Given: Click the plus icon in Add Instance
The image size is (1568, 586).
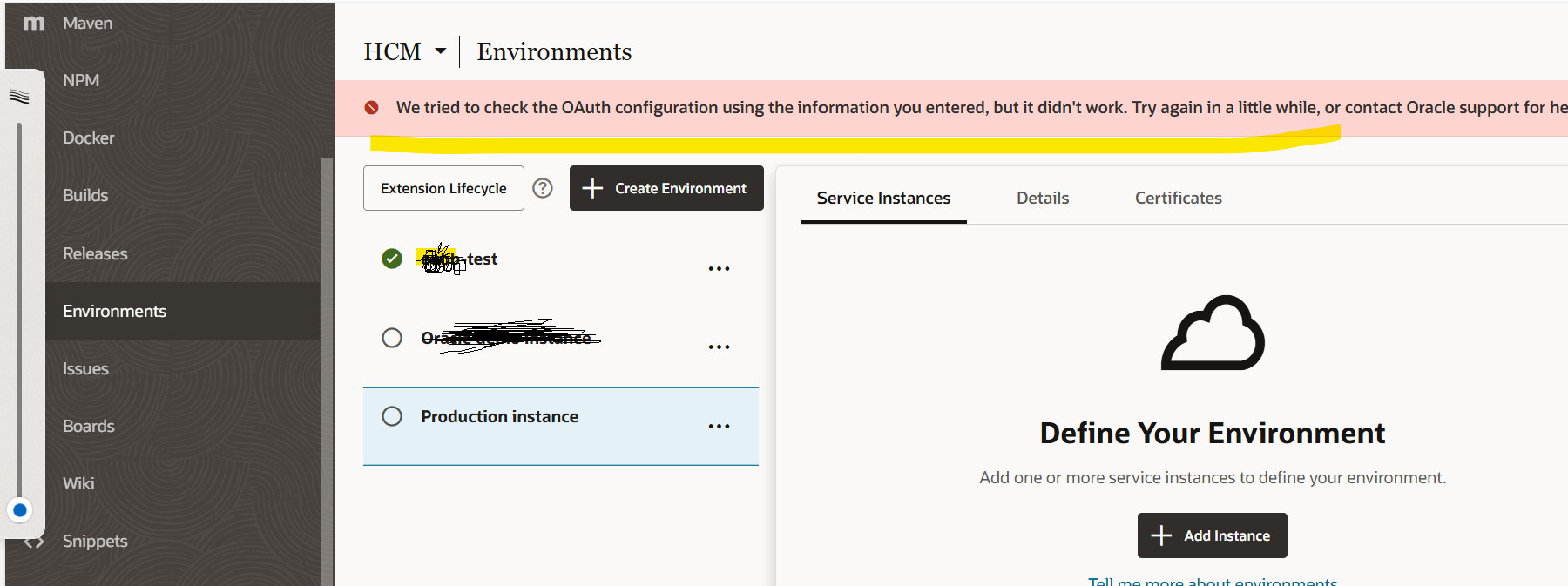Looking at the screenshot, I should click(1161, 535).
